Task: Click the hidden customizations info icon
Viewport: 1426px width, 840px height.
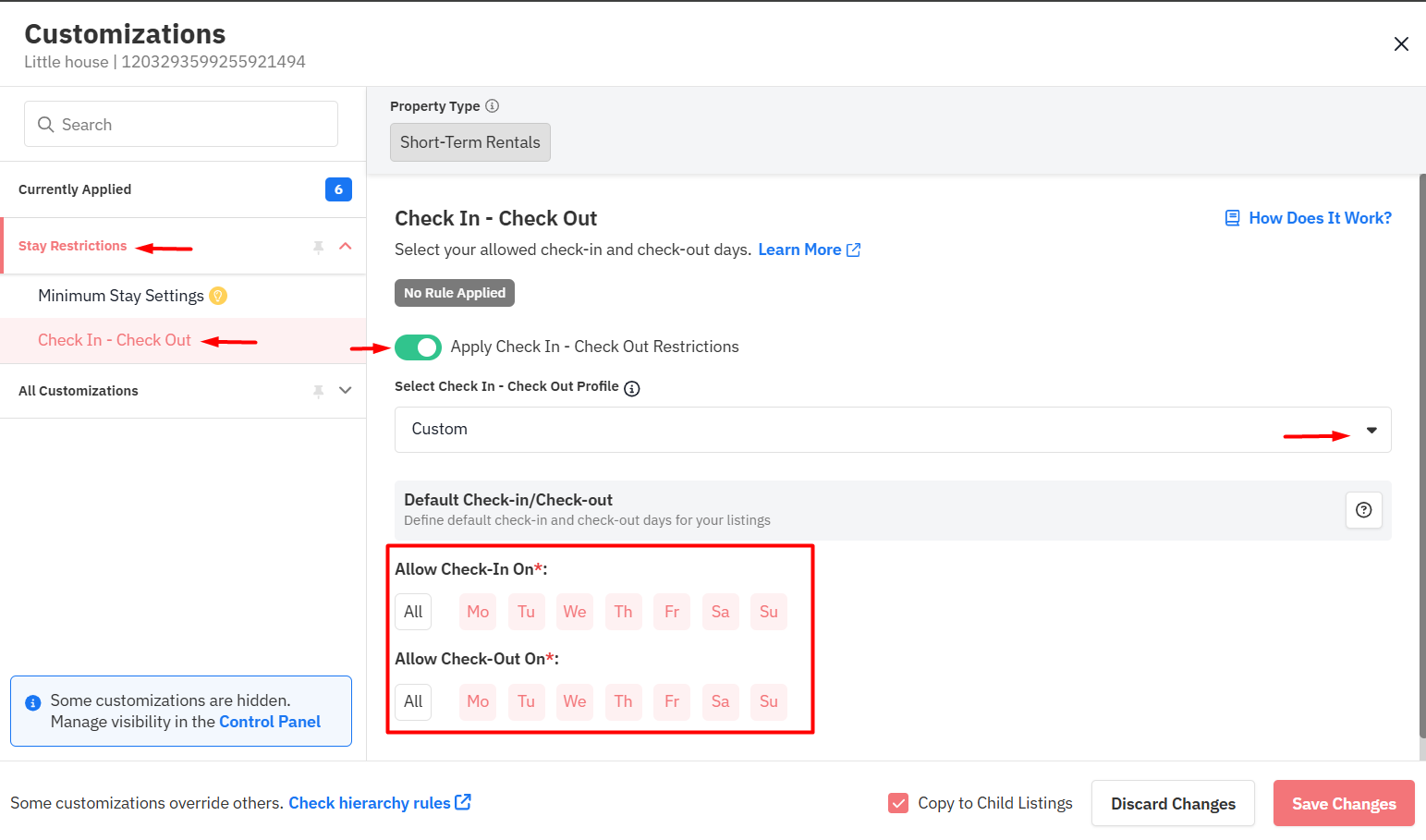Action: pos(32,703)
